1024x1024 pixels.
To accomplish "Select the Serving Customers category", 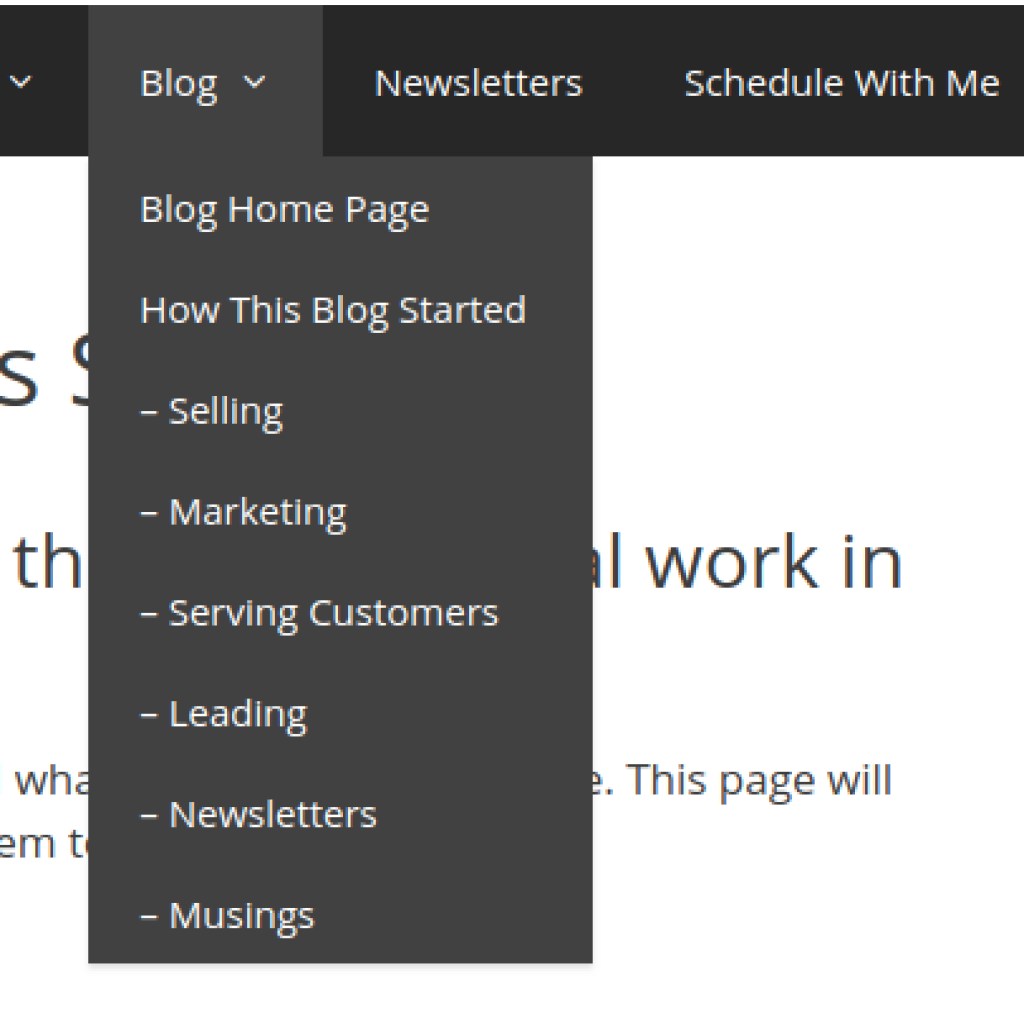I will [320, 613].
